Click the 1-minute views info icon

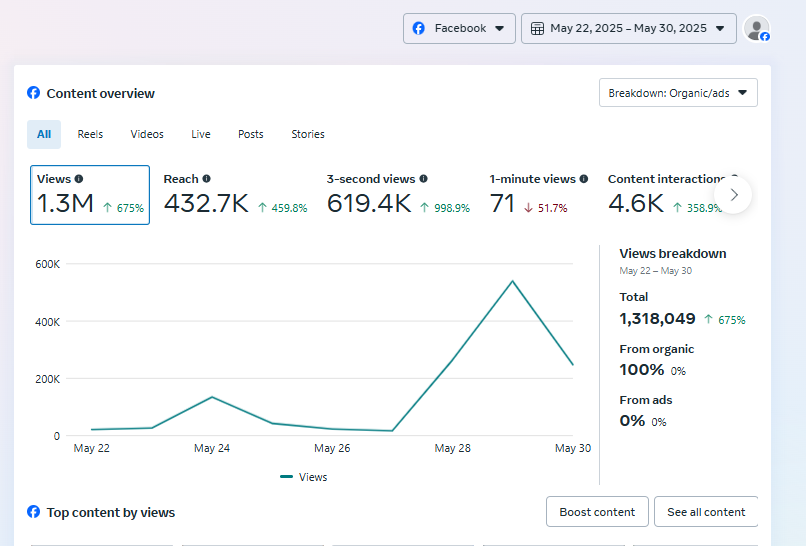tap(584, 179)
